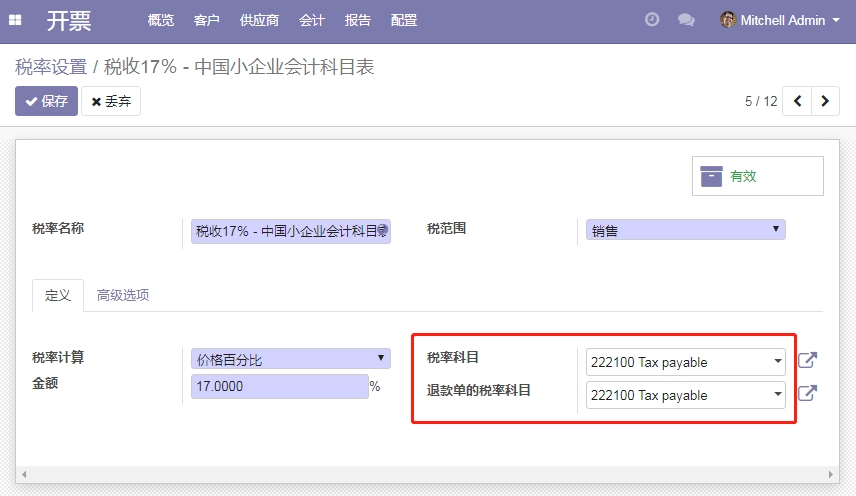Expand the 税率科目 222100 Tax payable dropdown
The width and height of the screenshot is (856, 496).
(686, 362)
